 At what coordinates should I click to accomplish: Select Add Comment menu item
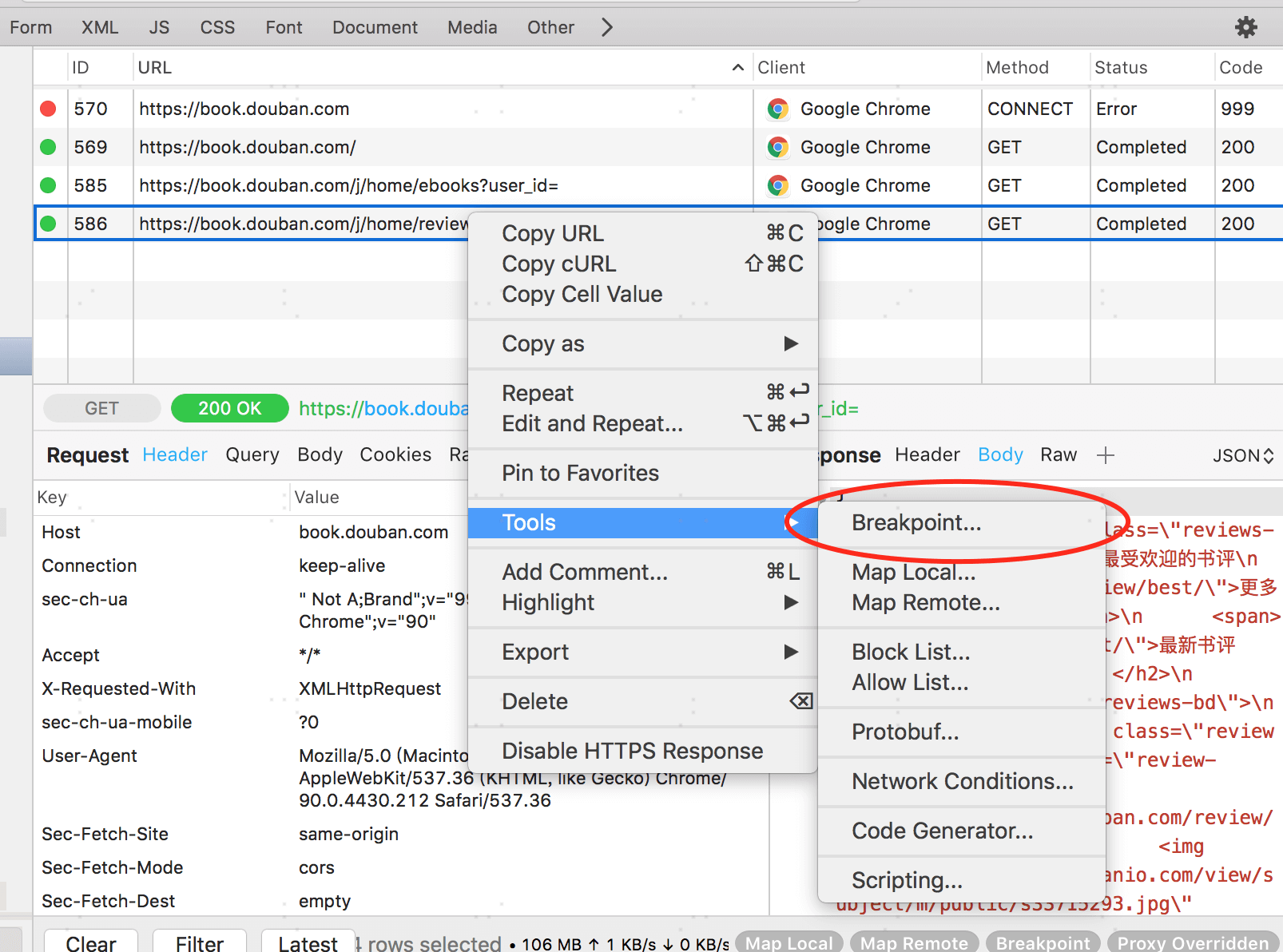point(642,572)
